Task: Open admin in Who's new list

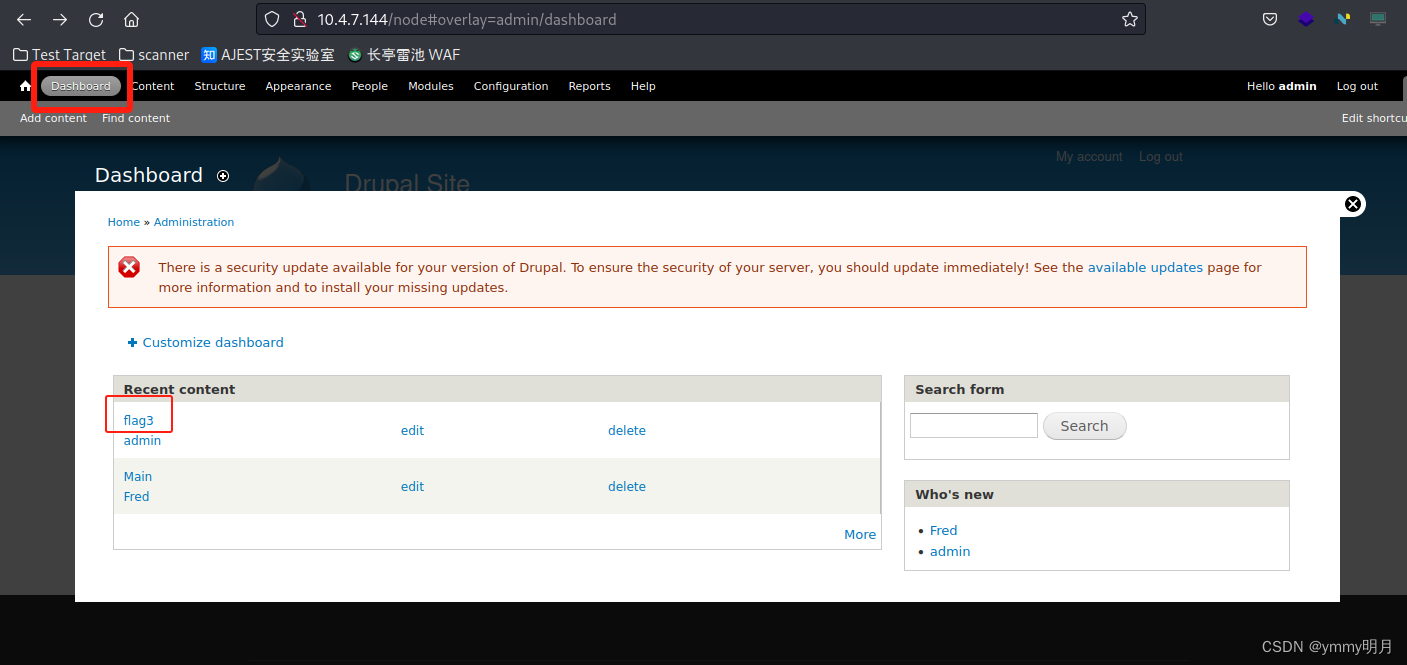Action: point(950,551)
